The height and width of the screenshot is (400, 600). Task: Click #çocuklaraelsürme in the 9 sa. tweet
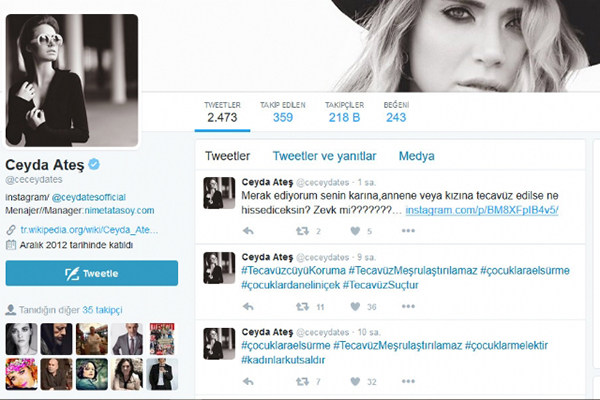tap(525, 271)
